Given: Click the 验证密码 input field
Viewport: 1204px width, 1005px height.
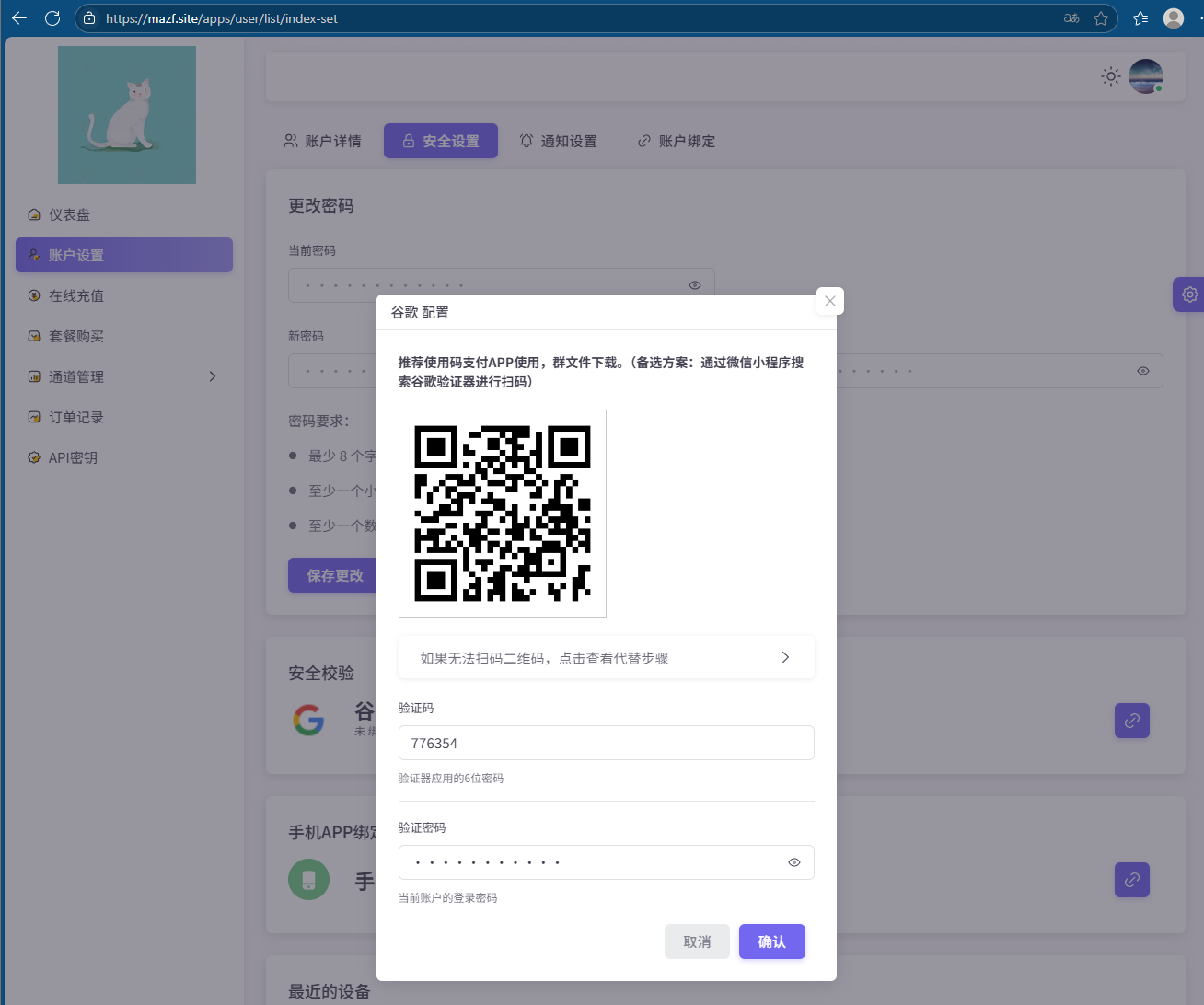Looking at the screenshot, I should point(607,862).
